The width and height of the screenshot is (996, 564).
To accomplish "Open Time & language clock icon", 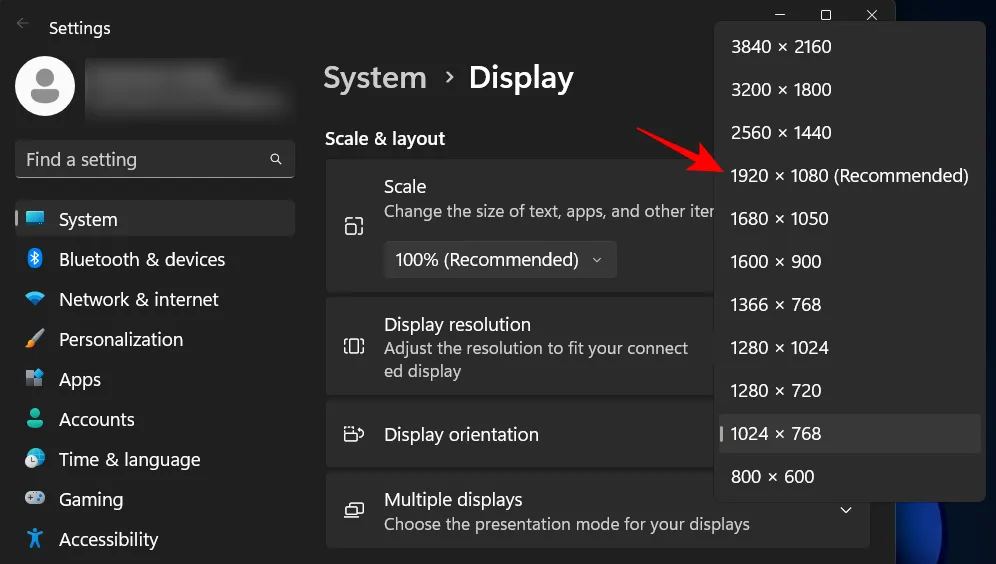I will (36, 459).
